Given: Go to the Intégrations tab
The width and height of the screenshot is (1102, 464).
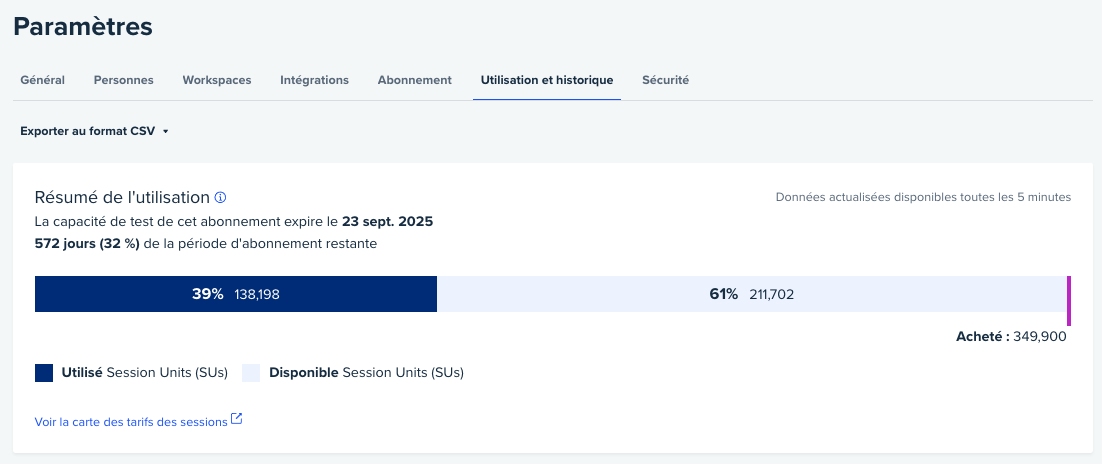Looking at the screenshot, I should [314, 80].
